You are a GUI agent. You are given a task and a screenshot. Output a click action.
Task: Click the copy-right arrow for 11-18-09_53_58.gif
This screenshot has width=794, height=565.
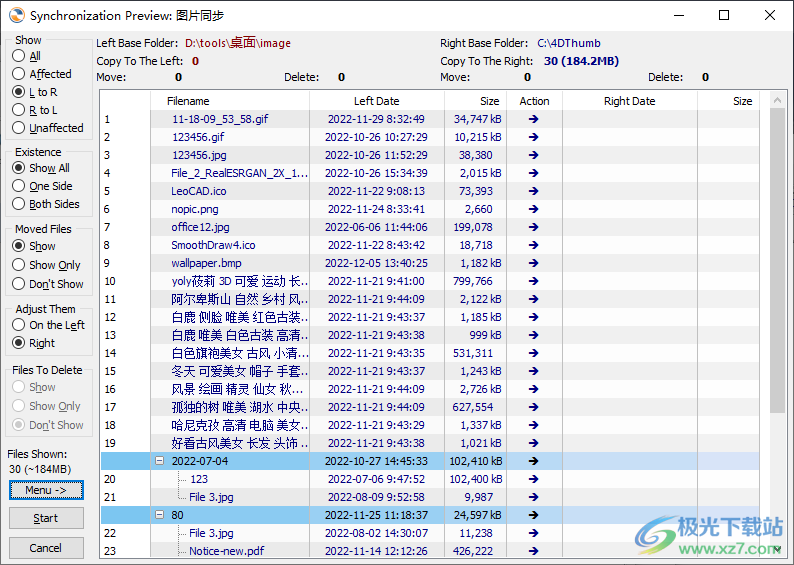pyautogui.click(x=533, y=119)
